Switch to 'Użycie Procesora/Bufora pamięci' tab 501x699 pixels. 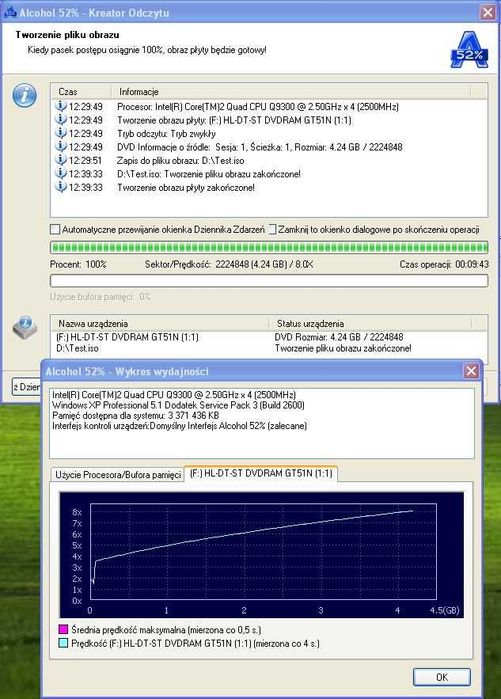tap(118, 474)
